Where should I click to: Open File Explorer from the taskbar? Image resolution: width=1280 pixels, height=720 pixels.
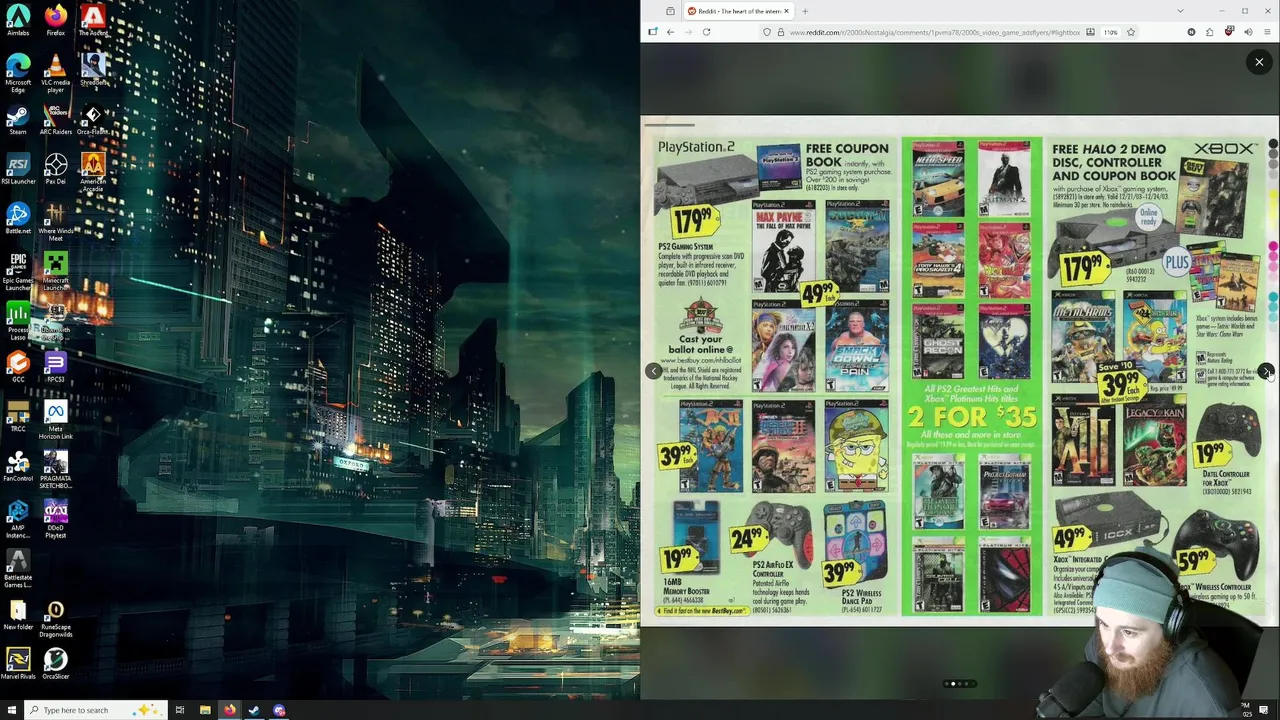[x=205, y=710]
